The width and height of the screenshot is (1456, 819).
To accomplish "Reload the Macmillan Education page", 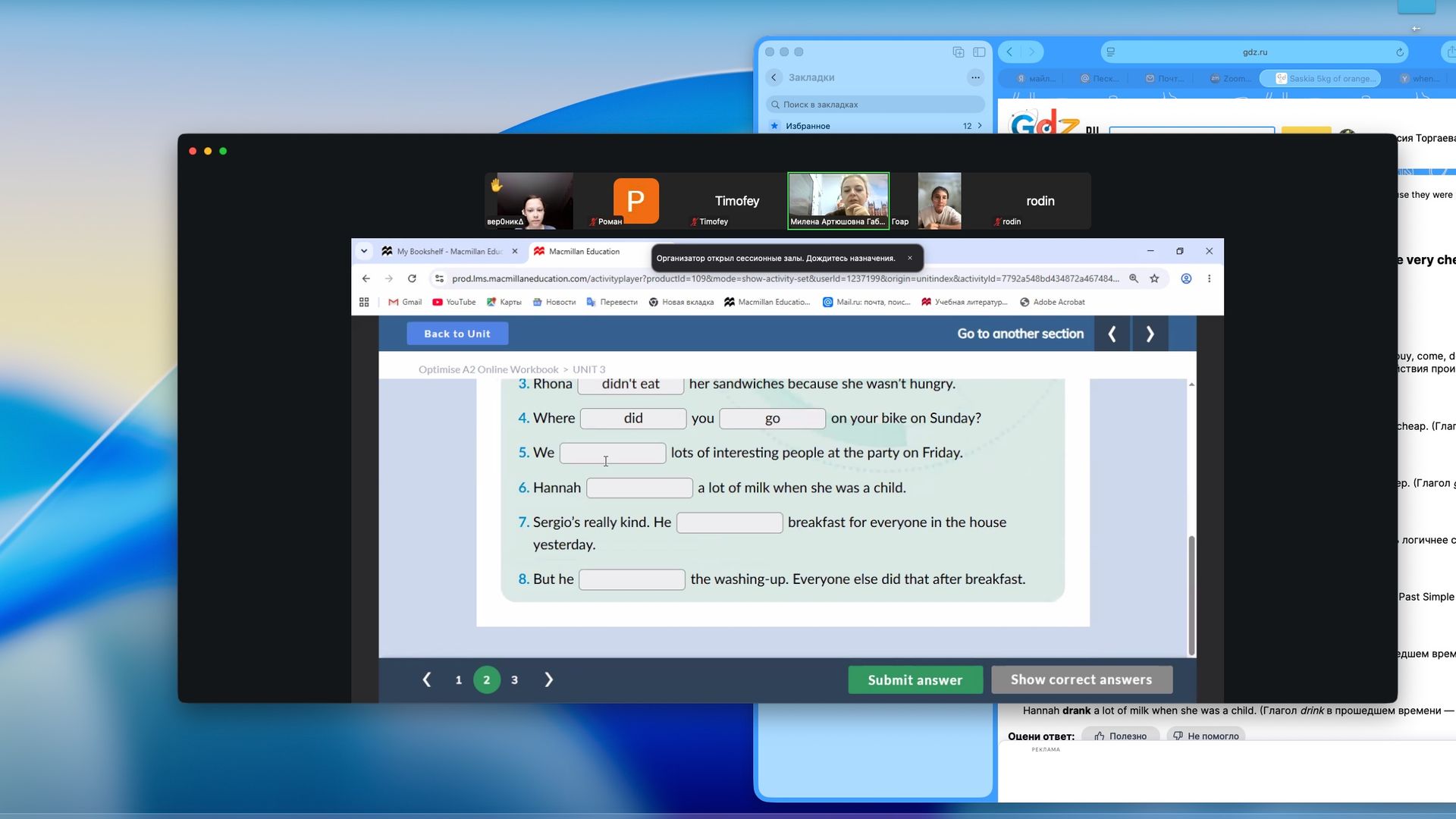I will (412, 278).
